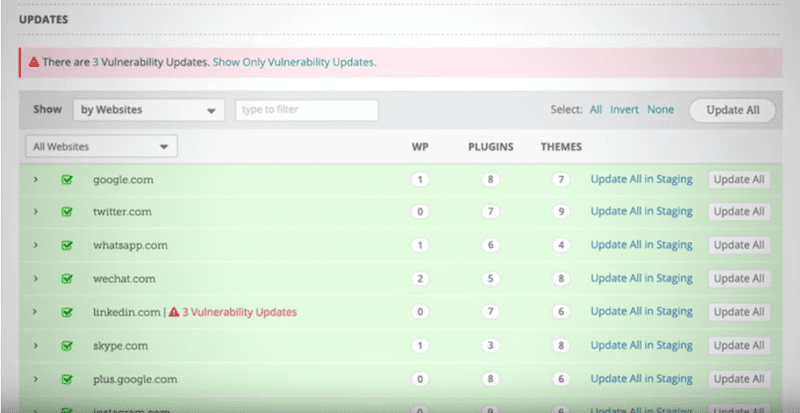Click the Themes count badge for skype.com
The image size is (800, 413).
(561, 346)
